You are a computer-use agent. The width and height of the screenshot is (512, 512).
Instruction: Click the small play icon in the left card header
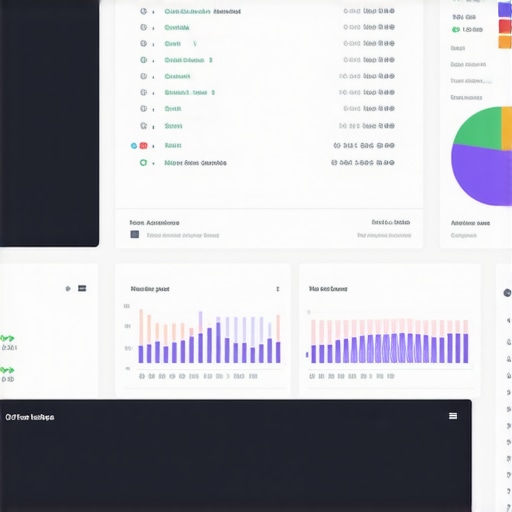68,288
